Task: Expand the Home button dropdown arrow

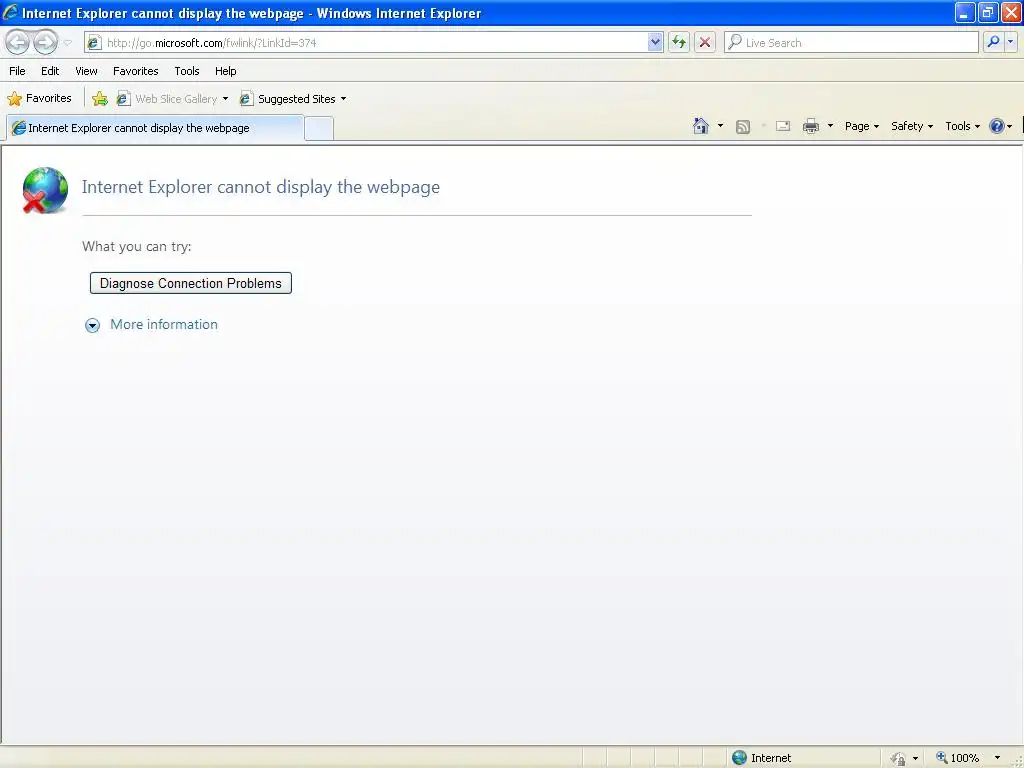Action: pos(720,126)
